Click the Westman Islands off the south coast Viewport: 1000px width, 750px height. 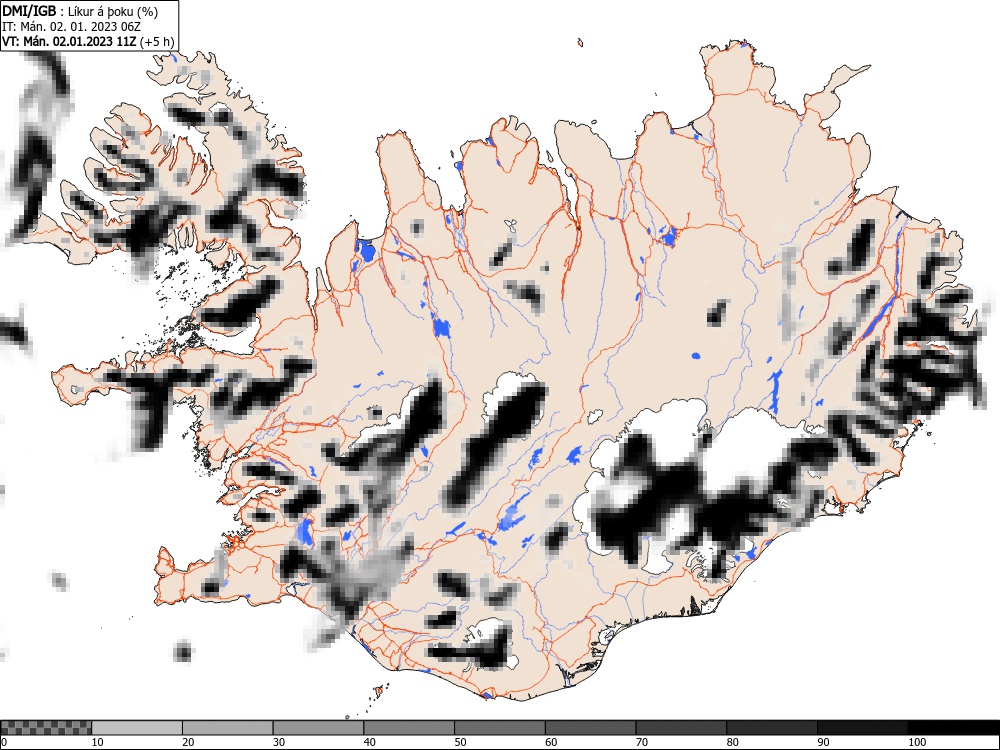381,690
